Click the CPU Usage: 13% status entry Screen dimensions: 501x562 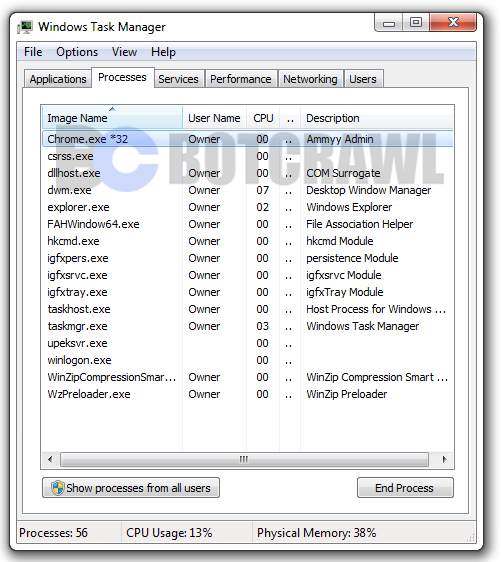pos(169,533)
